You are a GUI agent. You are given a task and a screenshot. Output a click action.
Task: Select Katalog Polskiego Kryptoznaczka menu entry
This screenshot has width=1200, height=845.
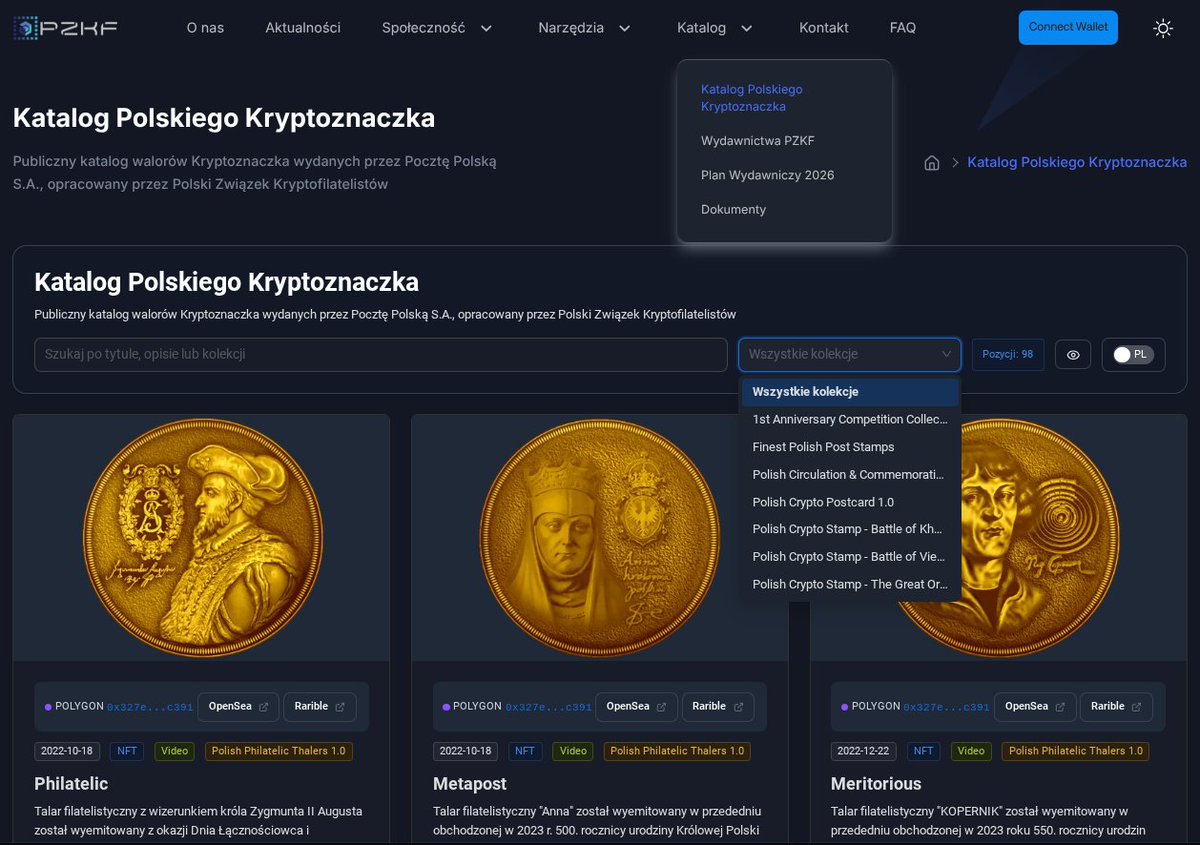click(x=752, y=98)
